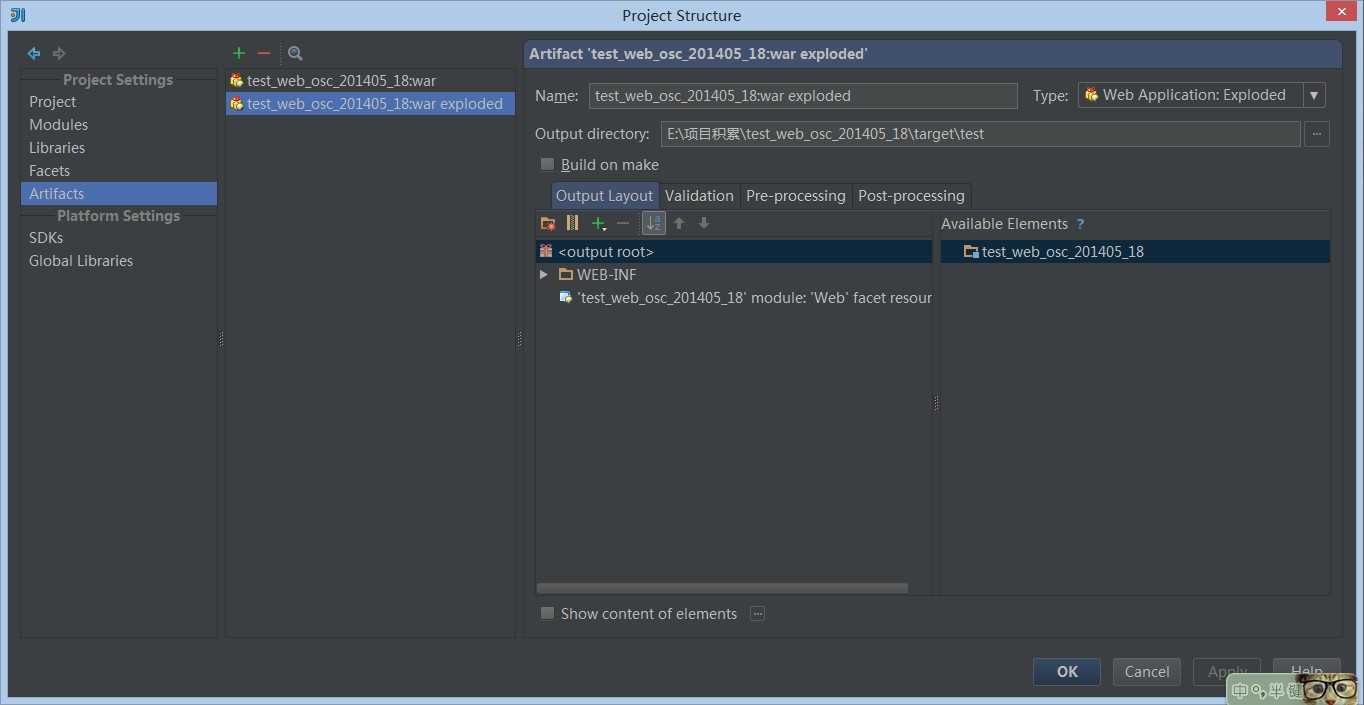Move selected element down with arrow icon

(704, 223)
